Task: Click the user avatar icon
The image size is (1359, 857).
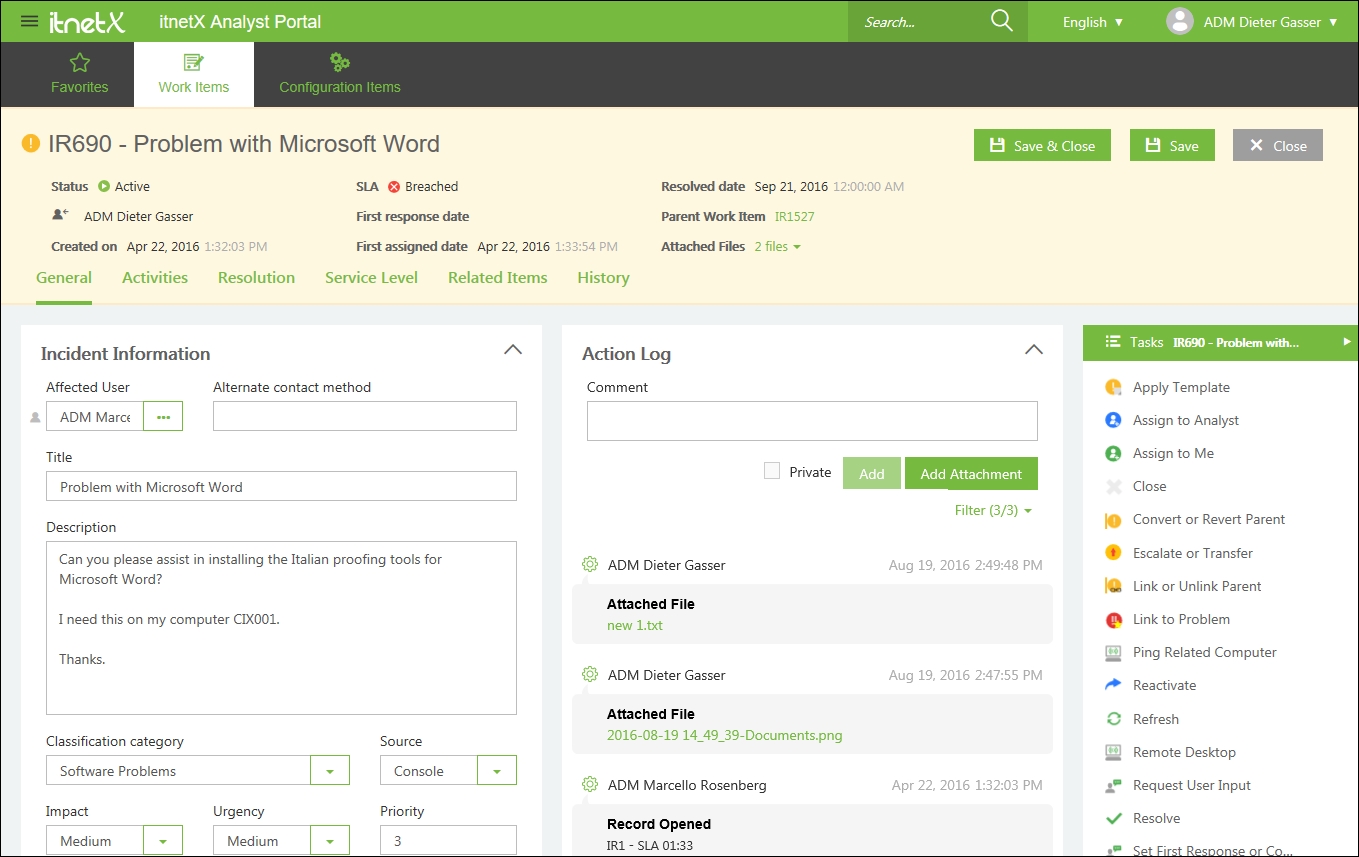Action: 1180,21
